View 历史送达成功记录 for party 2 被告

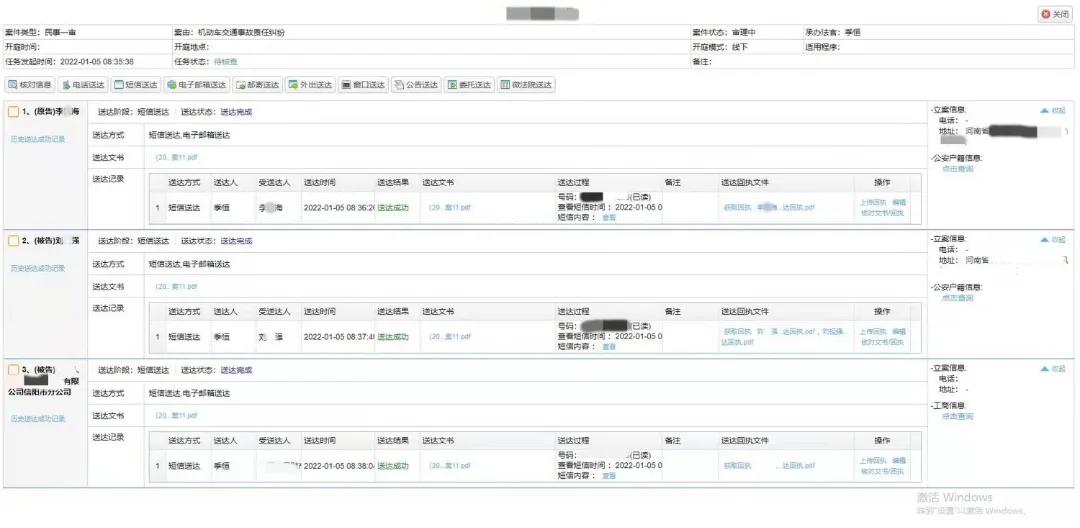click(38, 268)
